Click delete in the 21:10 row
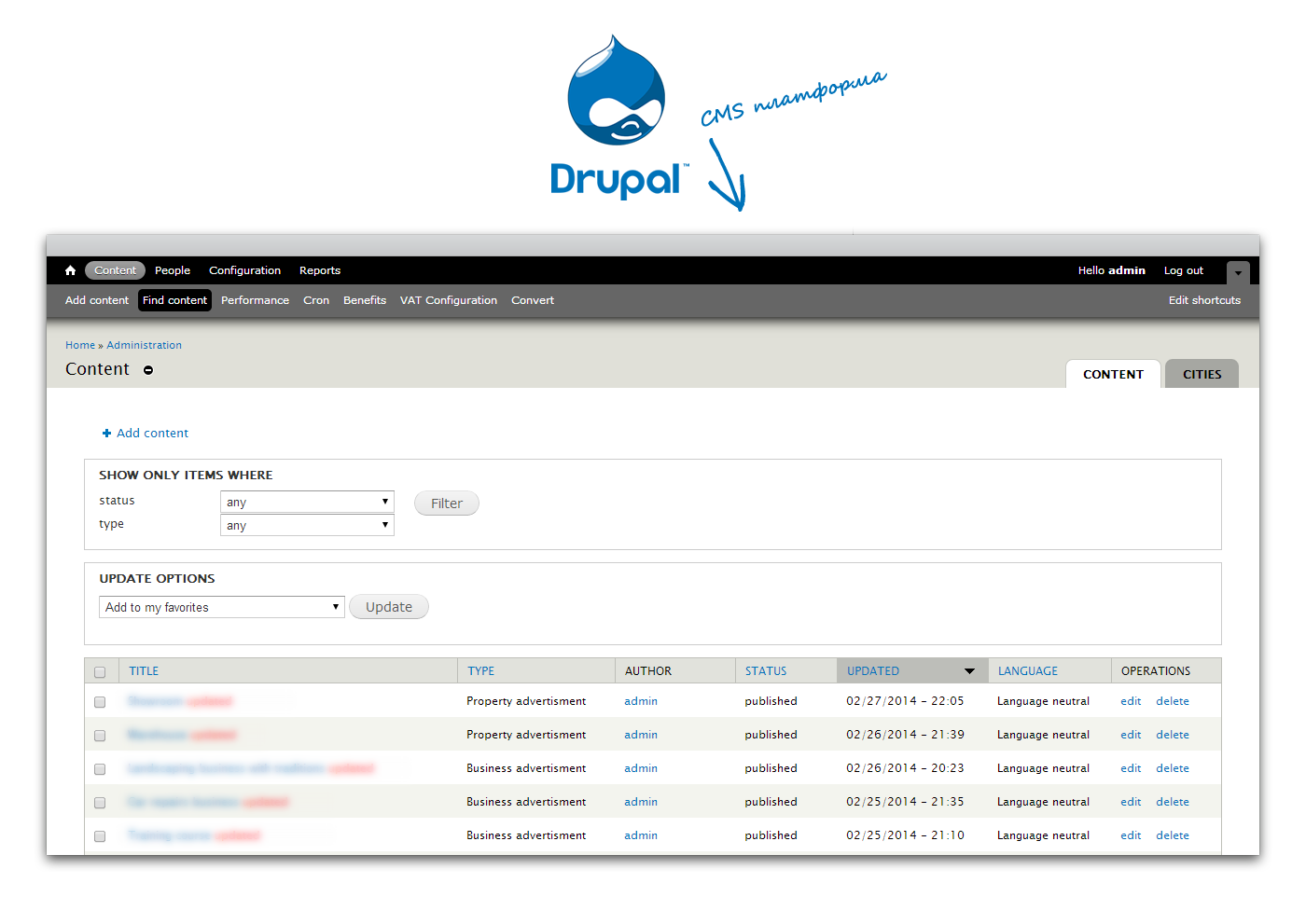 coord(1173,835)
